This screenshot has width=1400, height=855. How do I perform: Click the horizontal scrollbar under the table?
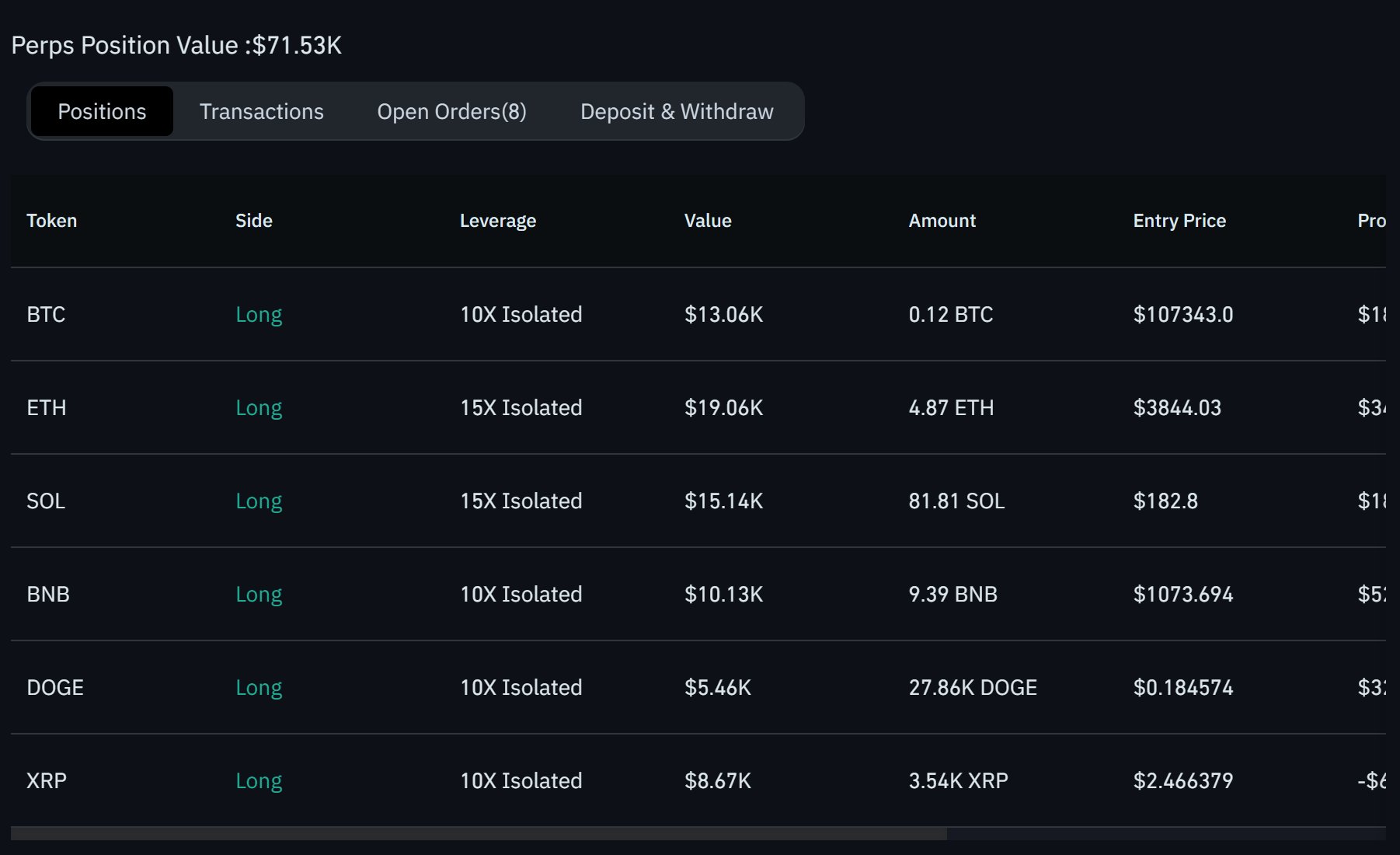(479, 833)
